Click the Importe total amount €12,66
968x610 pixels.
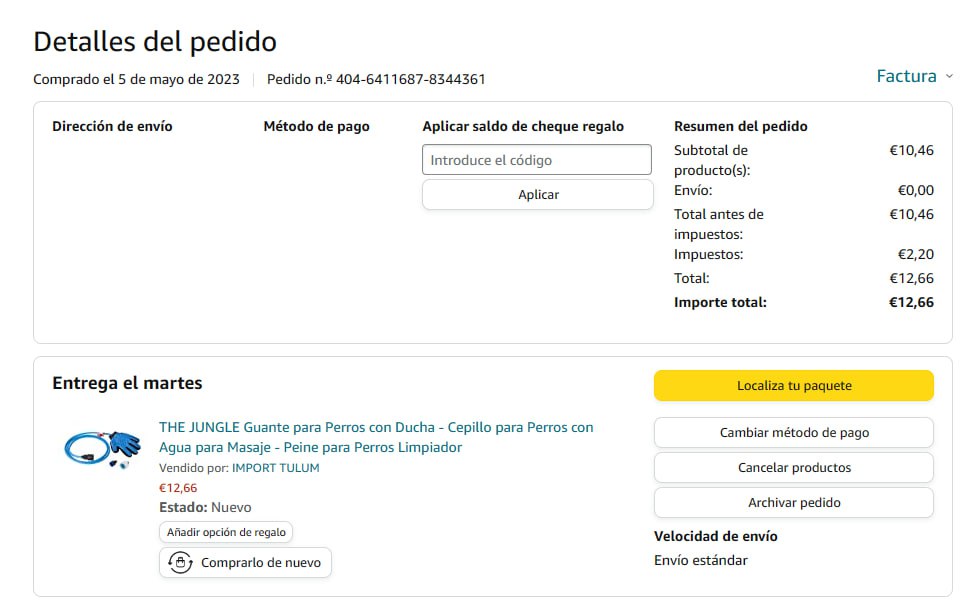911,302
